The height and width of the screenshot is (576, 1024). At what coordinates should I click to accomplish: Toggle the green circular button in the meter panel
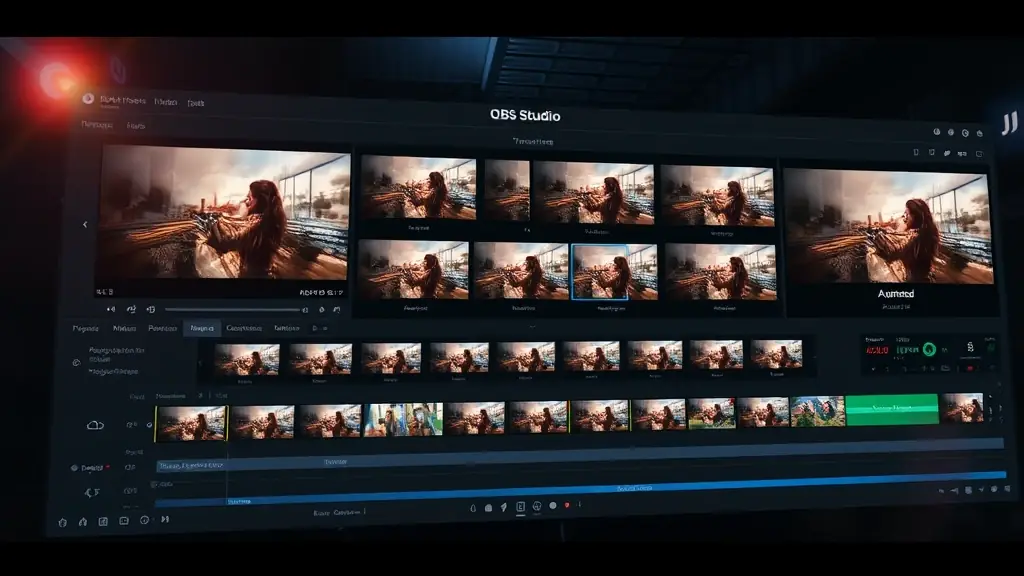pyautogui.click(x=929, y=349)
